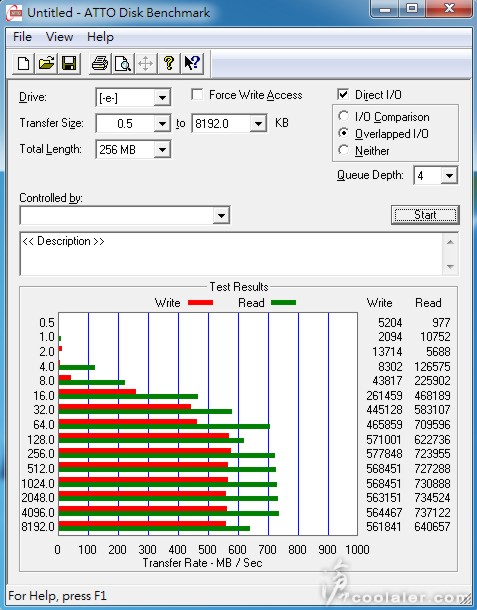Click the New document toolbar icon
This screenshot has width=477, height=610.
(x=23, y=63)
